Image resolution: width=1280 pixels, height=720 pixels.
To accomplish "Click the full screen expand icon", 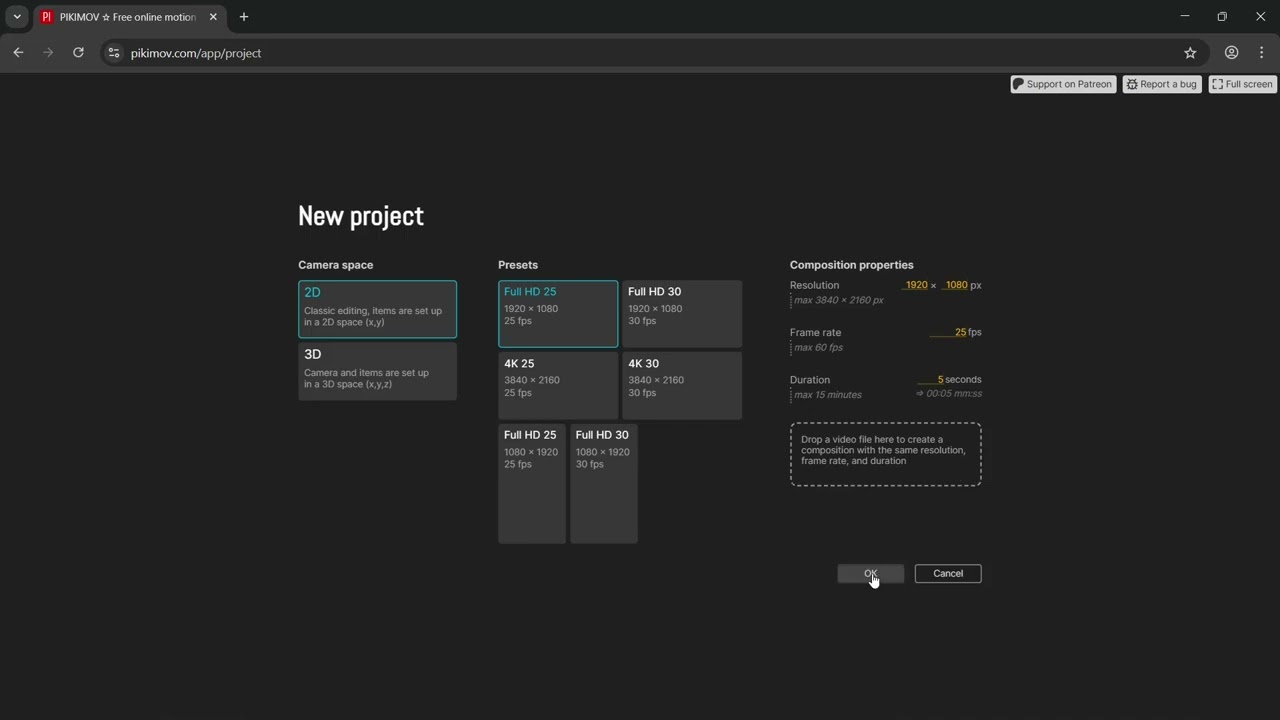I will (1217, 84).
